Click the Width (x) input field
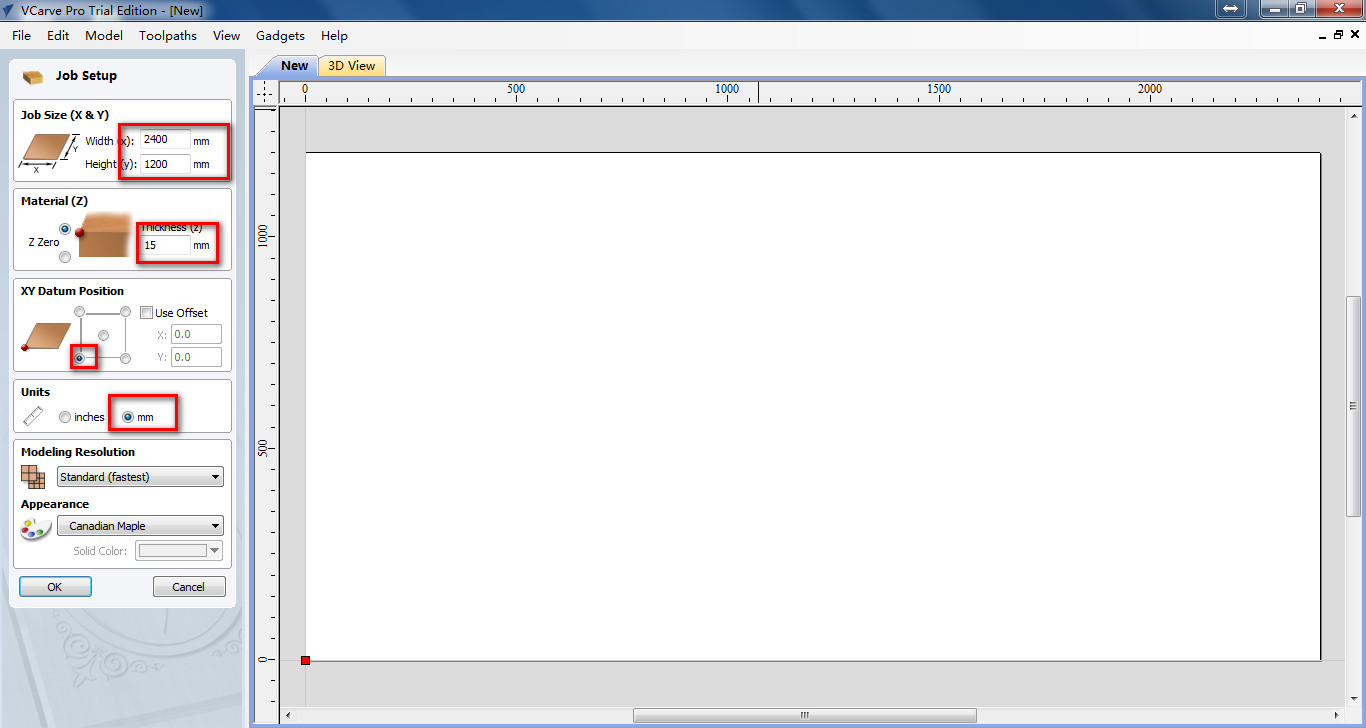1366x728 pixels. pos(165,140)
